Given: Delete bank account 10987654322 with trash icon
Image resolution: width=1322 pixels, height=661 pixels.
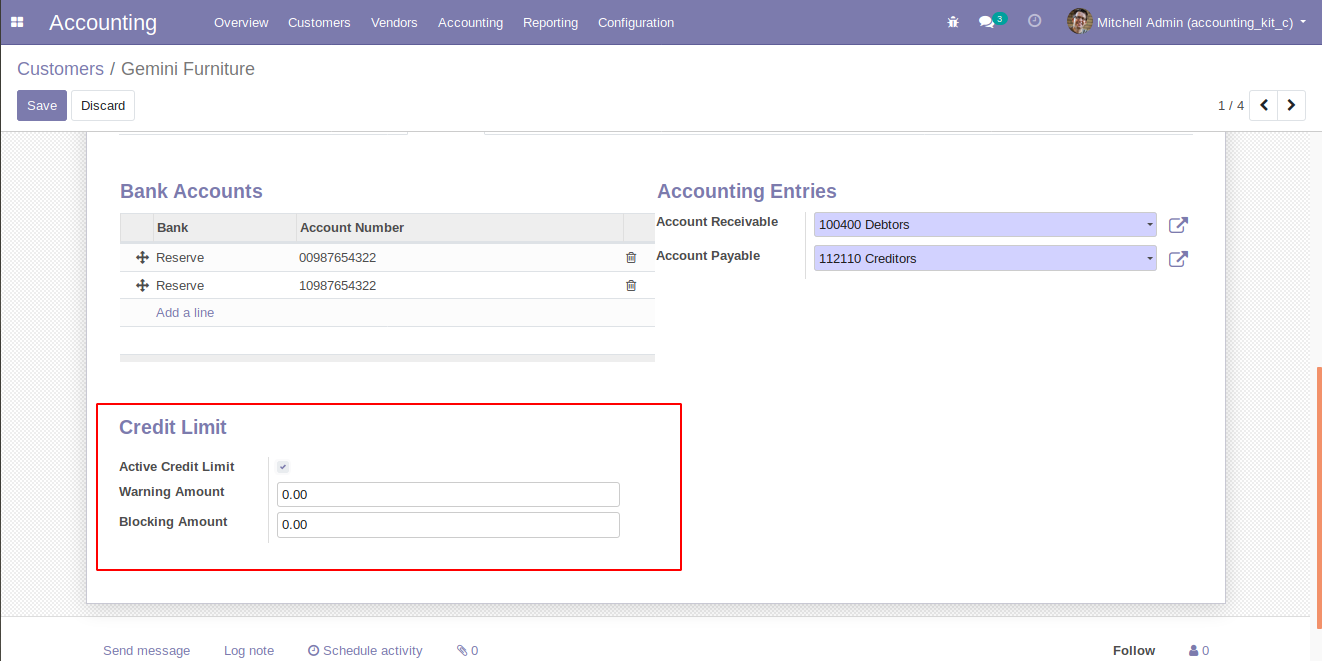Looking at the screenshot, I should pos(631,286).
